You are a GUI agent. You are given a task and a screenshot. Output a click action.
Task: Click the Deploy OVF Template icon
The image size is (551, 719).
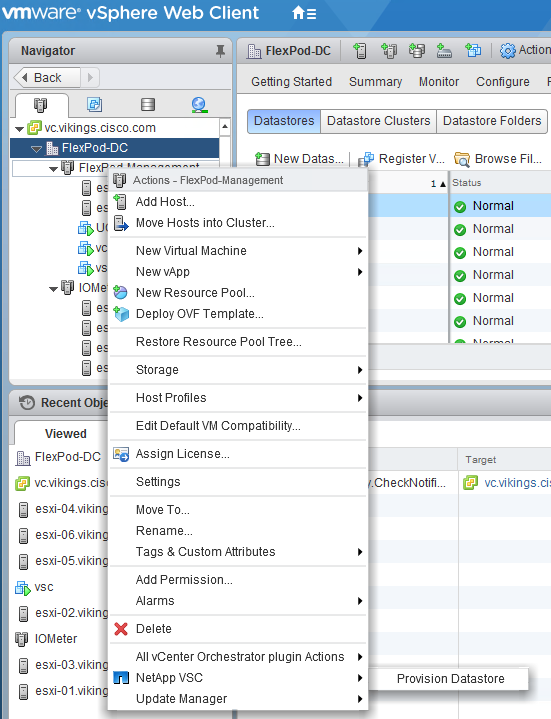[x=121, y=314]
